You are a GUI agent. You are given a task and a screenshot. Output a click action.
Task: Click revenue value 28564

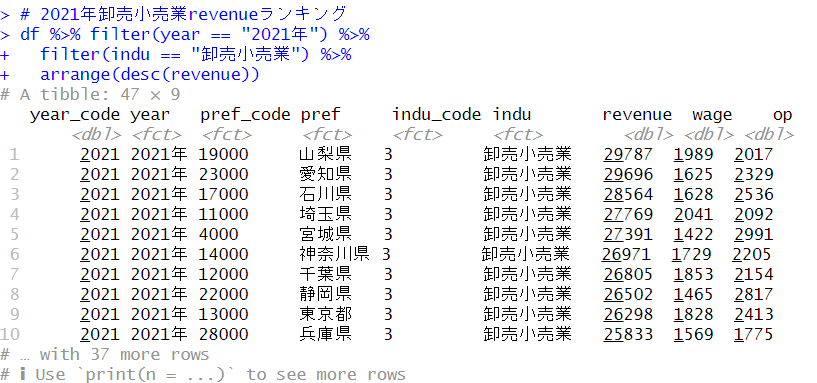click(x=628, y=194)
